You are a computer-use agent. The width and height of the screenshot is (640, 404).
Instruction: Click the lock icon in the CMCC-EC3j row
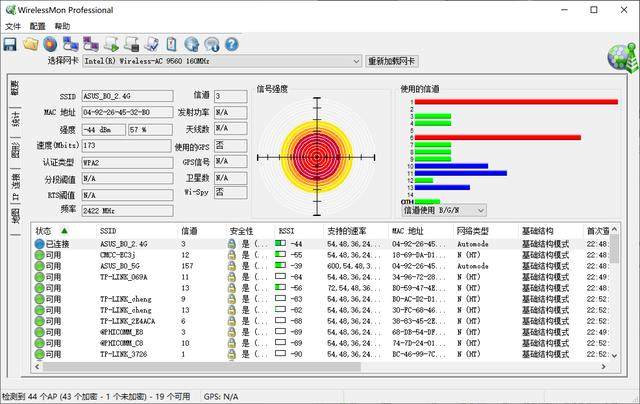231,255
